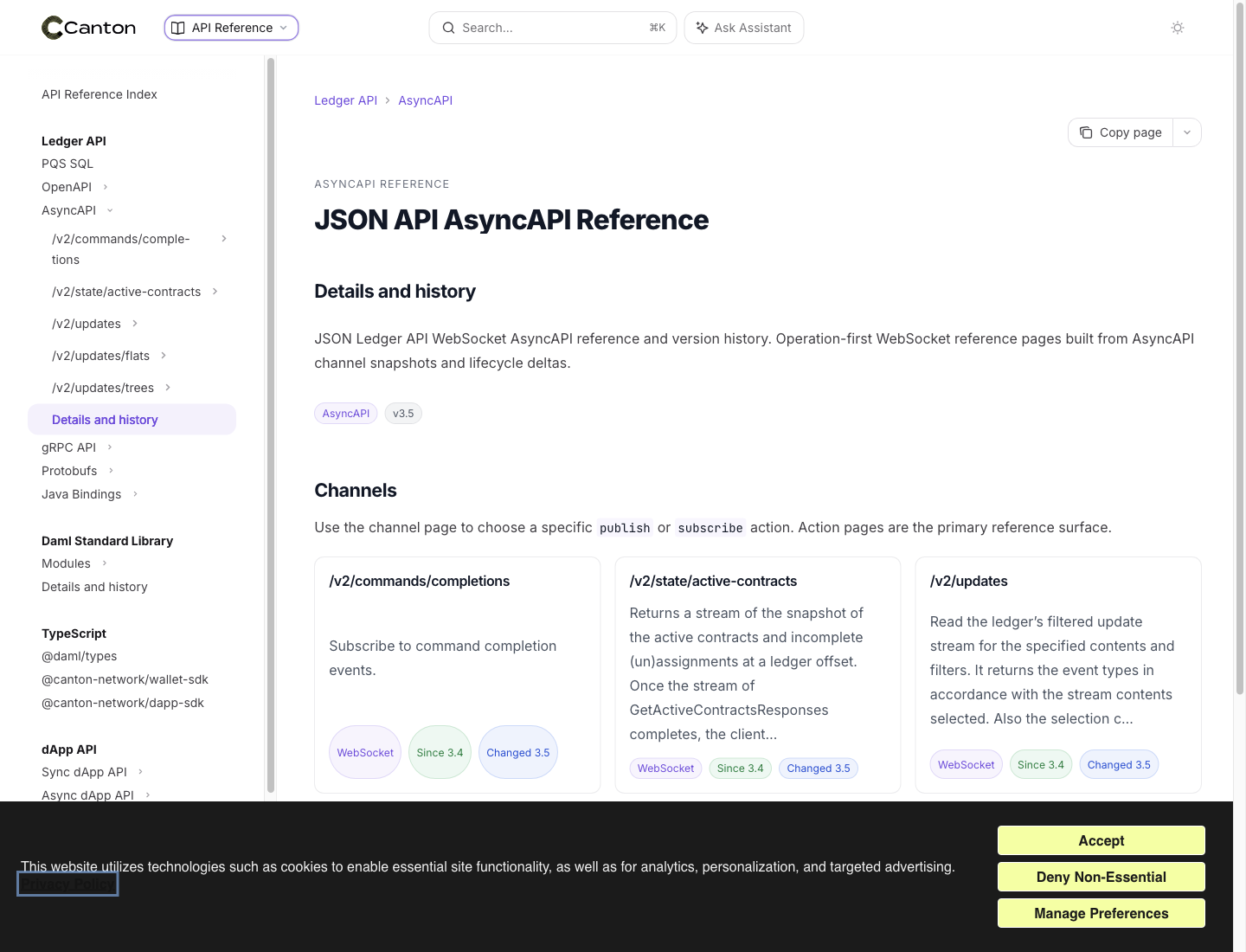This screenshot has height=952, width=1246.
Task: Open Ask Assistant
Action: 743,28
